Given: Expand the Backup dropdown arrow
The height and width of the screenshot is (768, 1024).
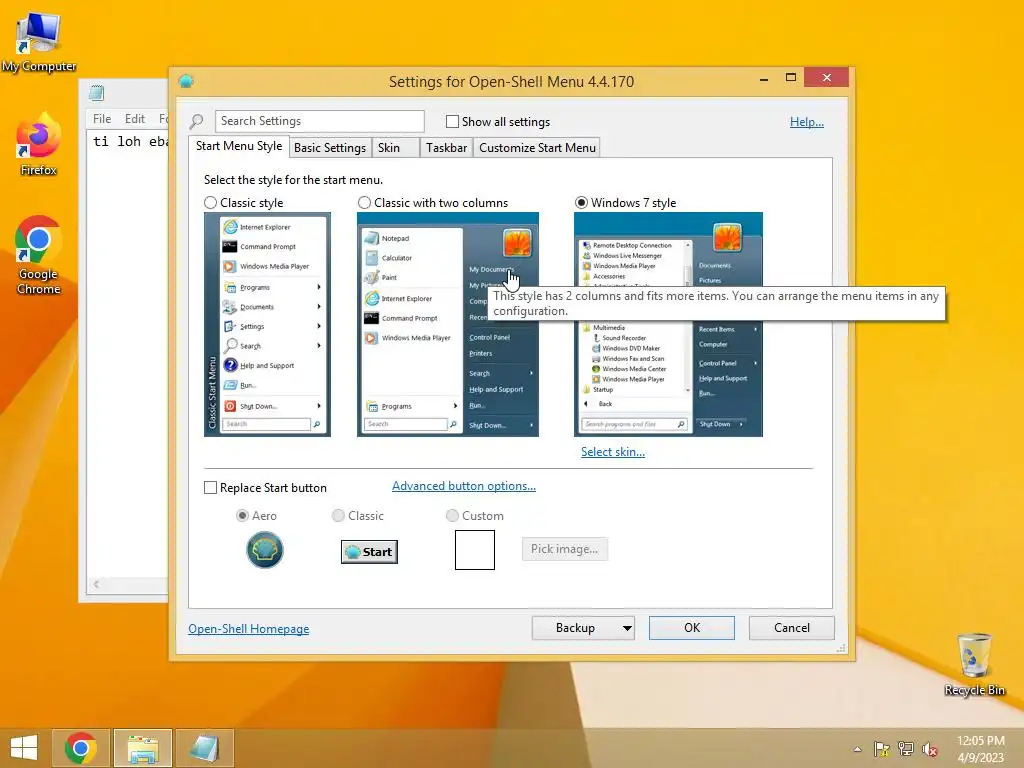Looking at the screenshot, I should pos(627,628).
